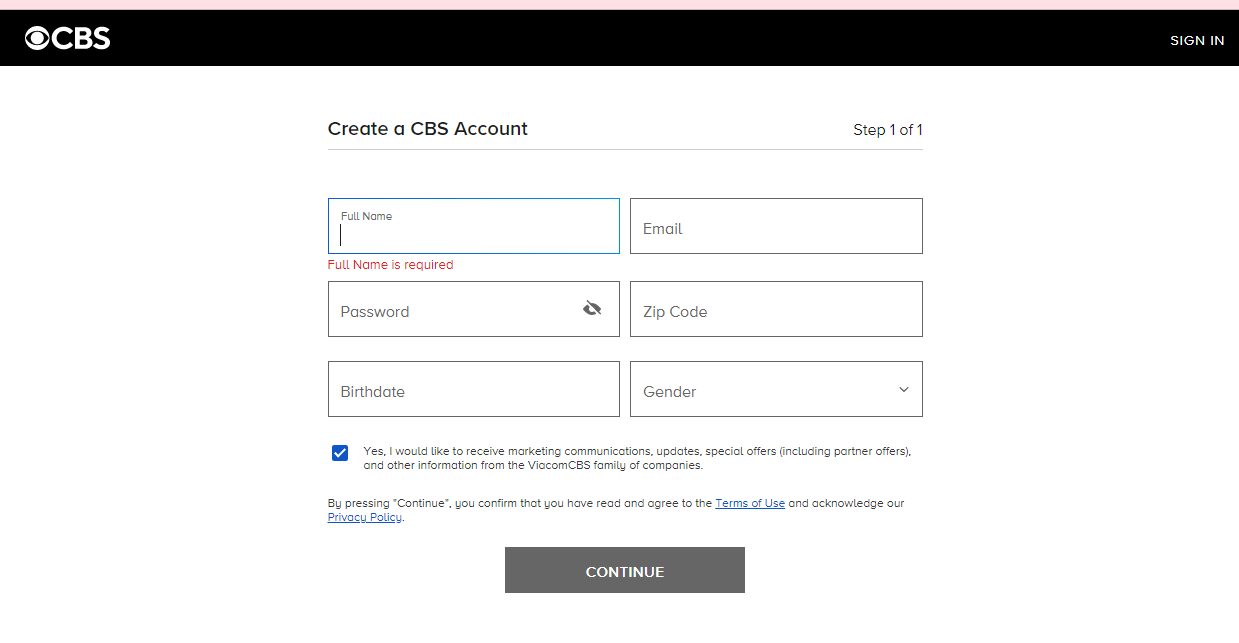This screenshot has width=1239, height=643.
Task: Open the Terms of Use link
Action: point(749,503)
